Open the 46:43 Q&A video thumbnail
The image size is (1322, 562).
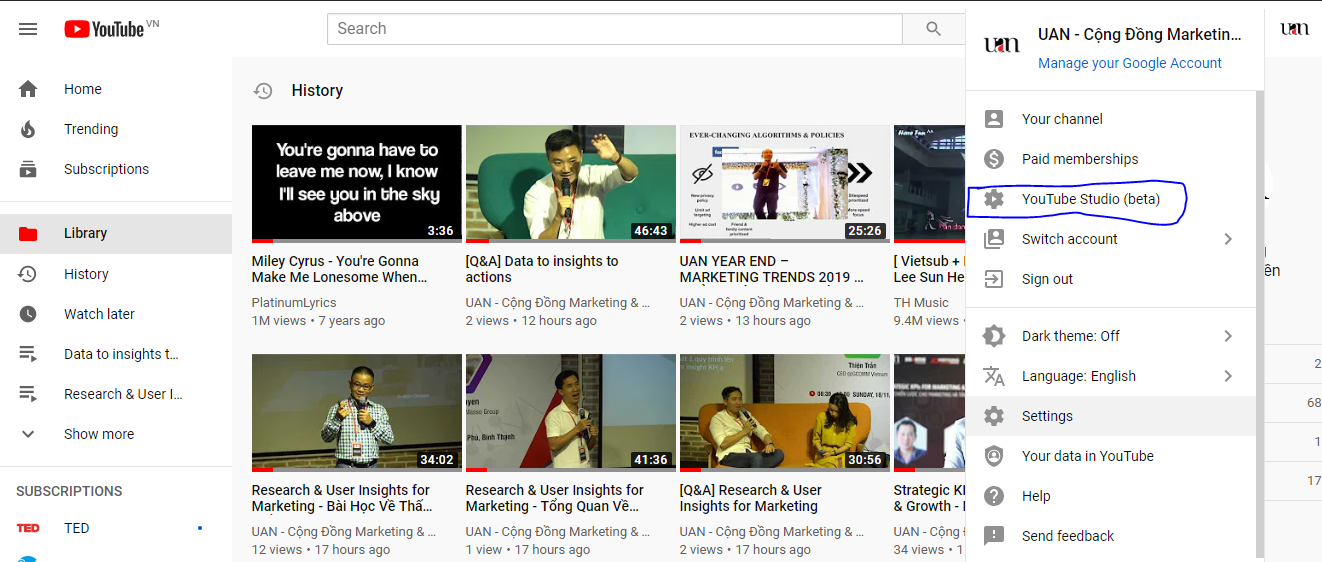(571, 184)
